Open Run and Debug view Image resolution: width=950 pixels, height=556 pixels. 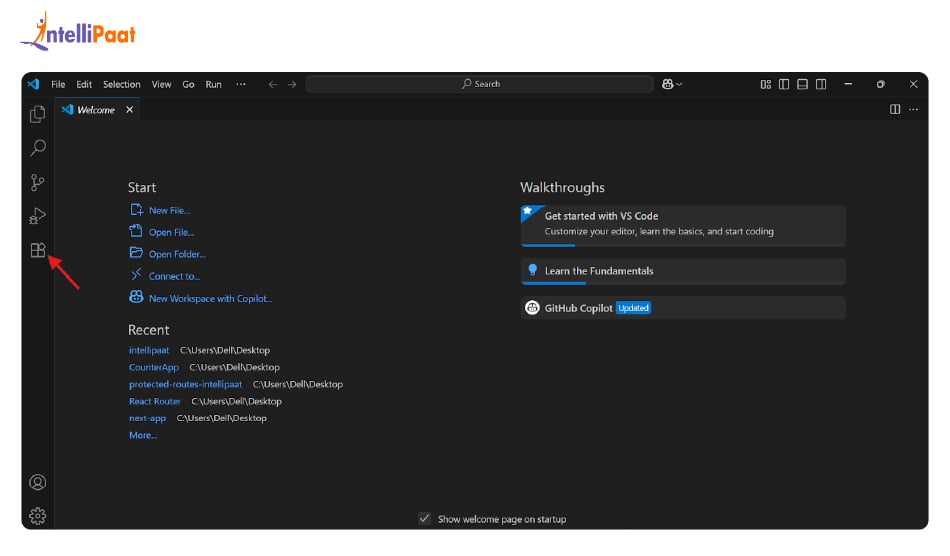(38, 216)
